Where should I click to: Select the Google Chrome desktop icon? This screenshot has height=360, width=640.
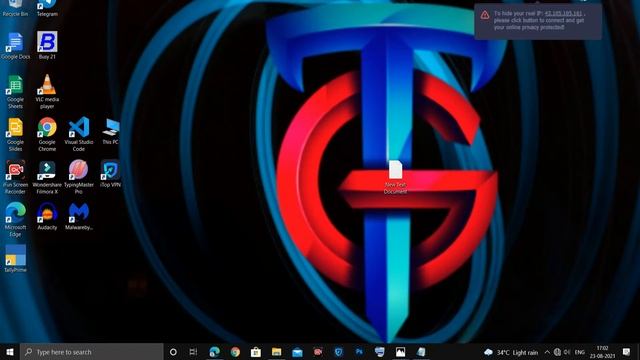click(x=47, y=135)
